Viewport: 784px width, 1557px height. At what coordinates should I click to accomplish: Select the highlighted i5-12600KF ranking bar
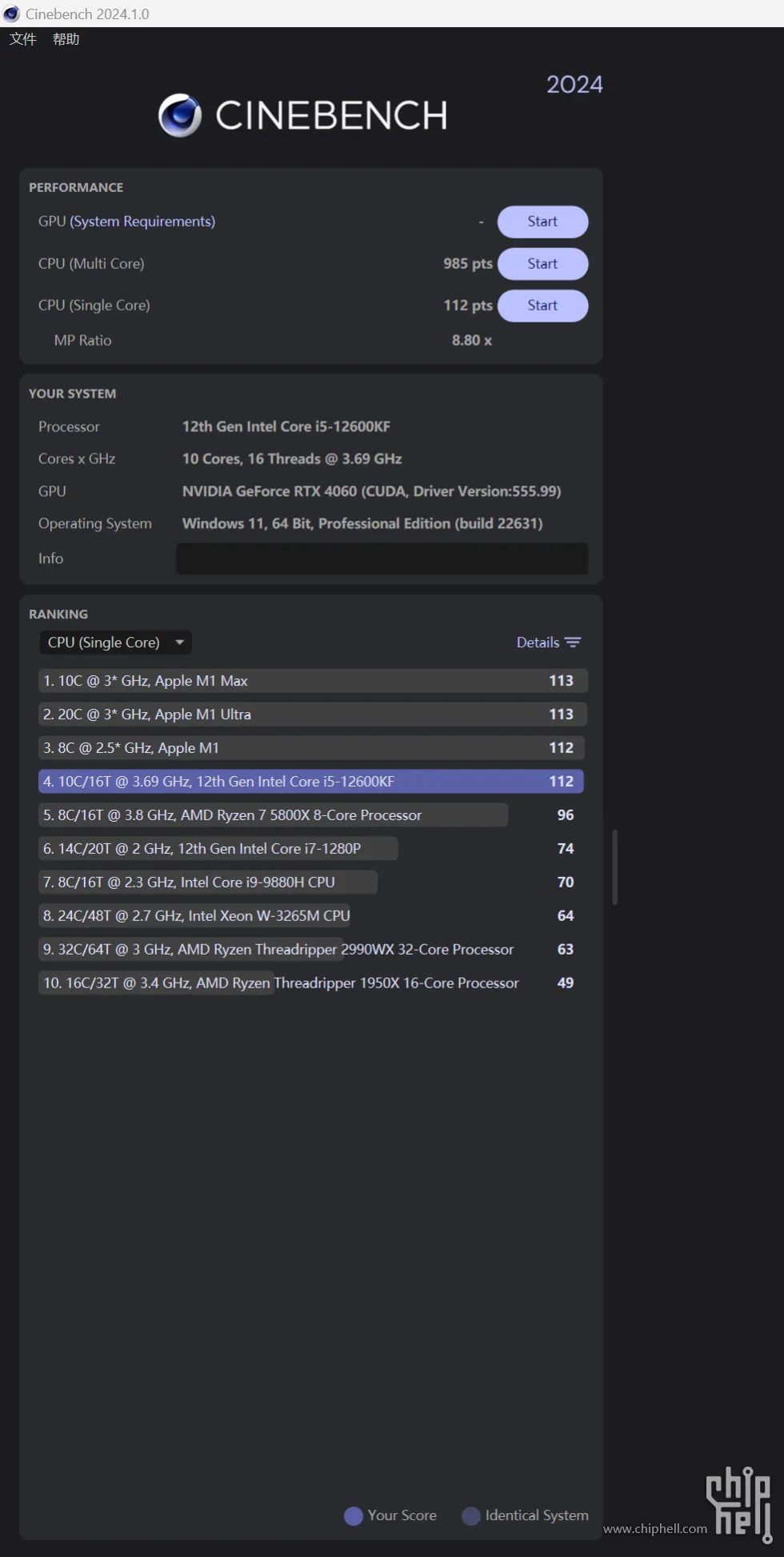coord(310,782)
